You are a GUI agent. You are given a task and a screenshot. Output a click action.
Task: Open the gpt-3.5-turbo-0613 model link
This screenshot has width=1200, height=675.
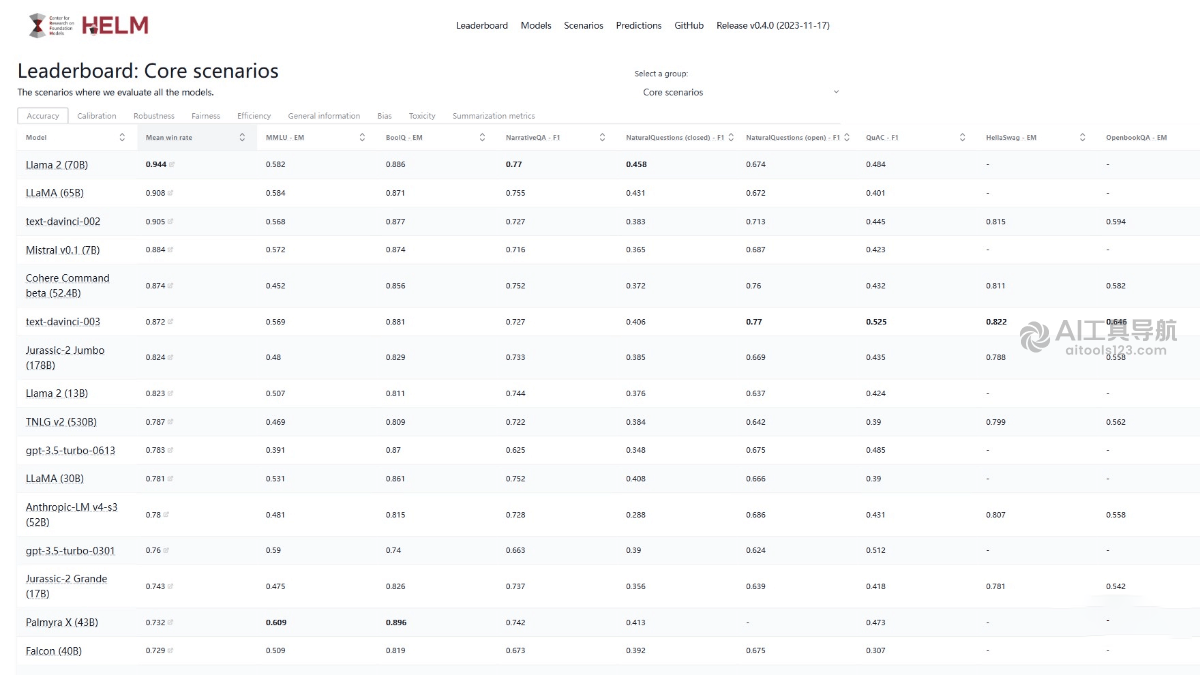[70, 451]
